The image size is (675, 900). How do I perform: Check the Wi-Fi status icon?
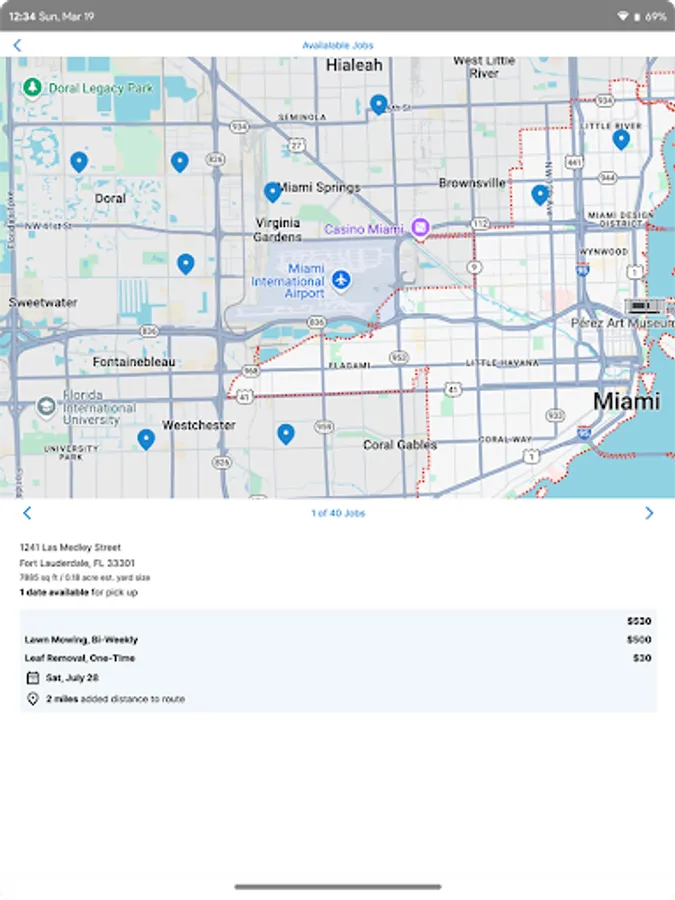(622, 17)
